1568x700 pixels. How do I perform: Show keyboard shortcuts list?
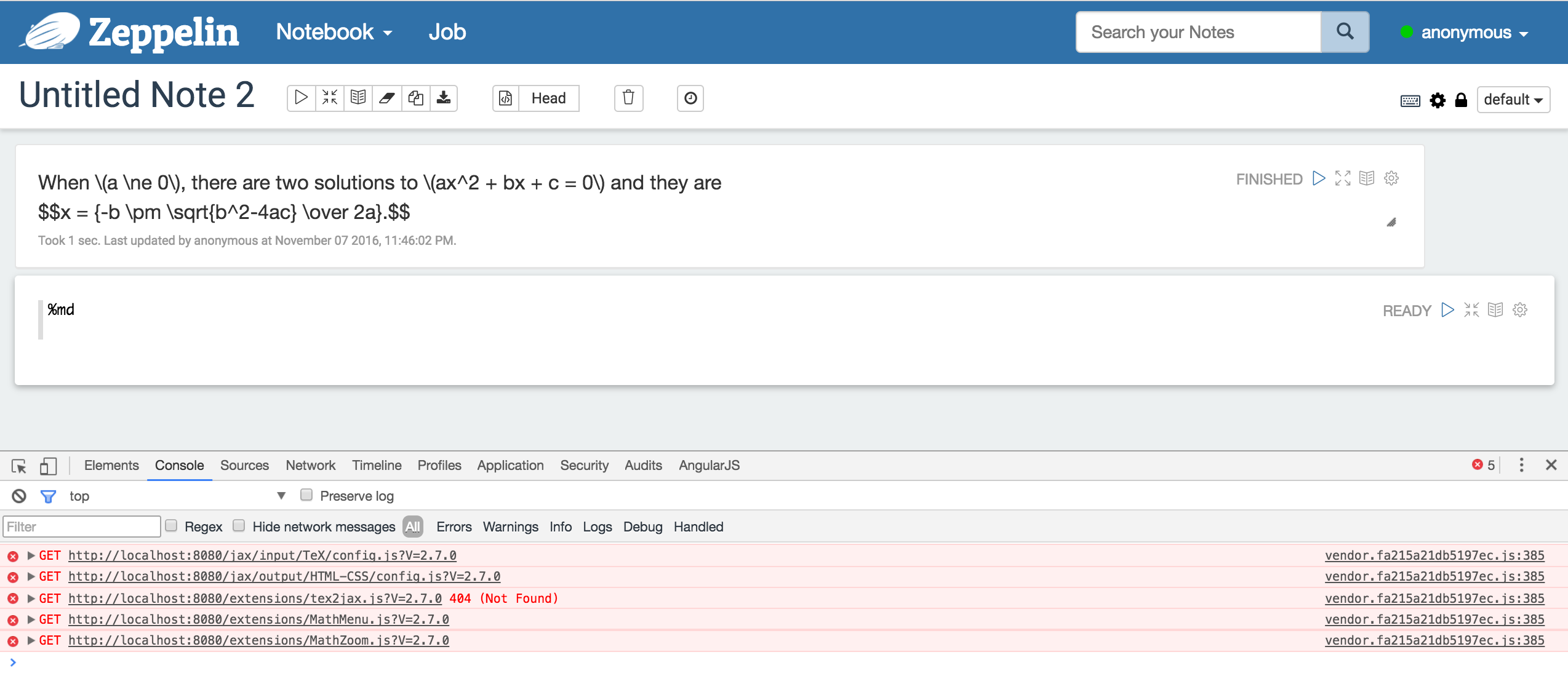[1410, 100]
